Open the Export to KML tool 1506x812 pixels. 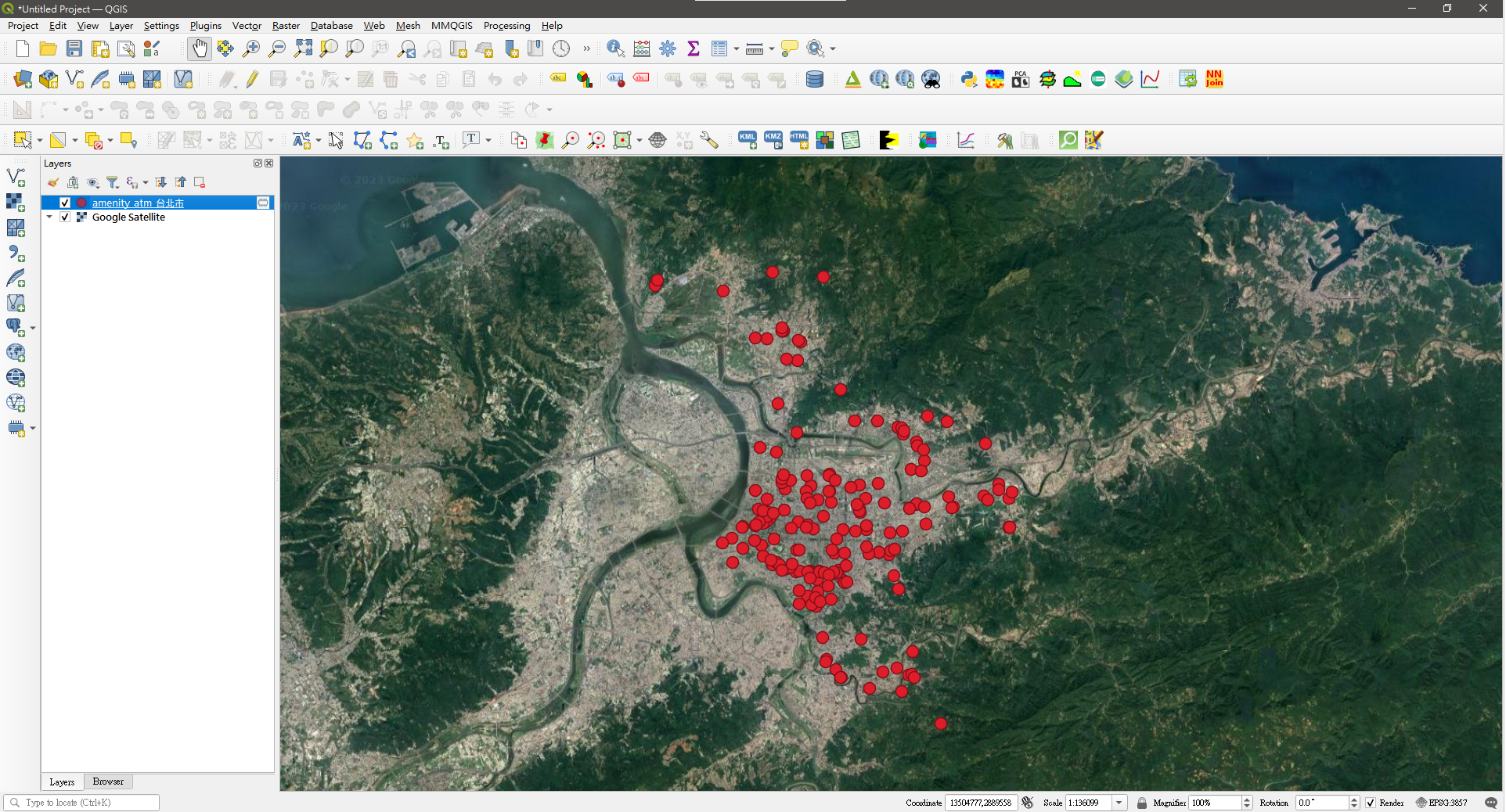point(747,140)
